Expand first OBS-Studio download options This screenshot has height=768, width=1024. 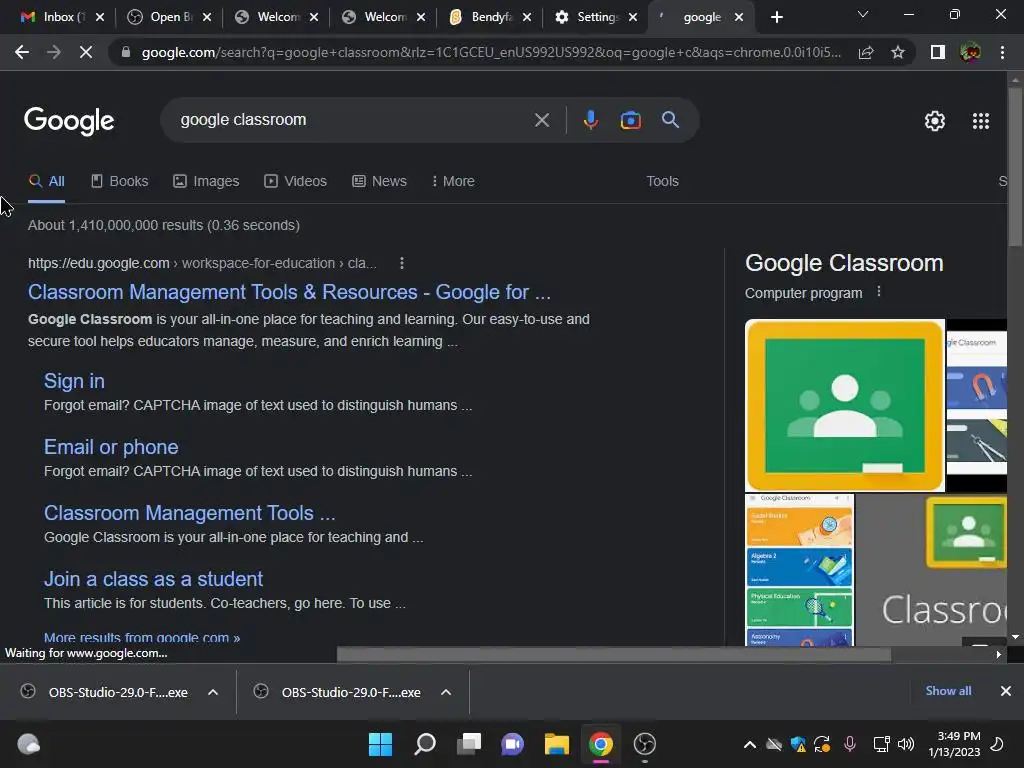(x=213, y=692)
